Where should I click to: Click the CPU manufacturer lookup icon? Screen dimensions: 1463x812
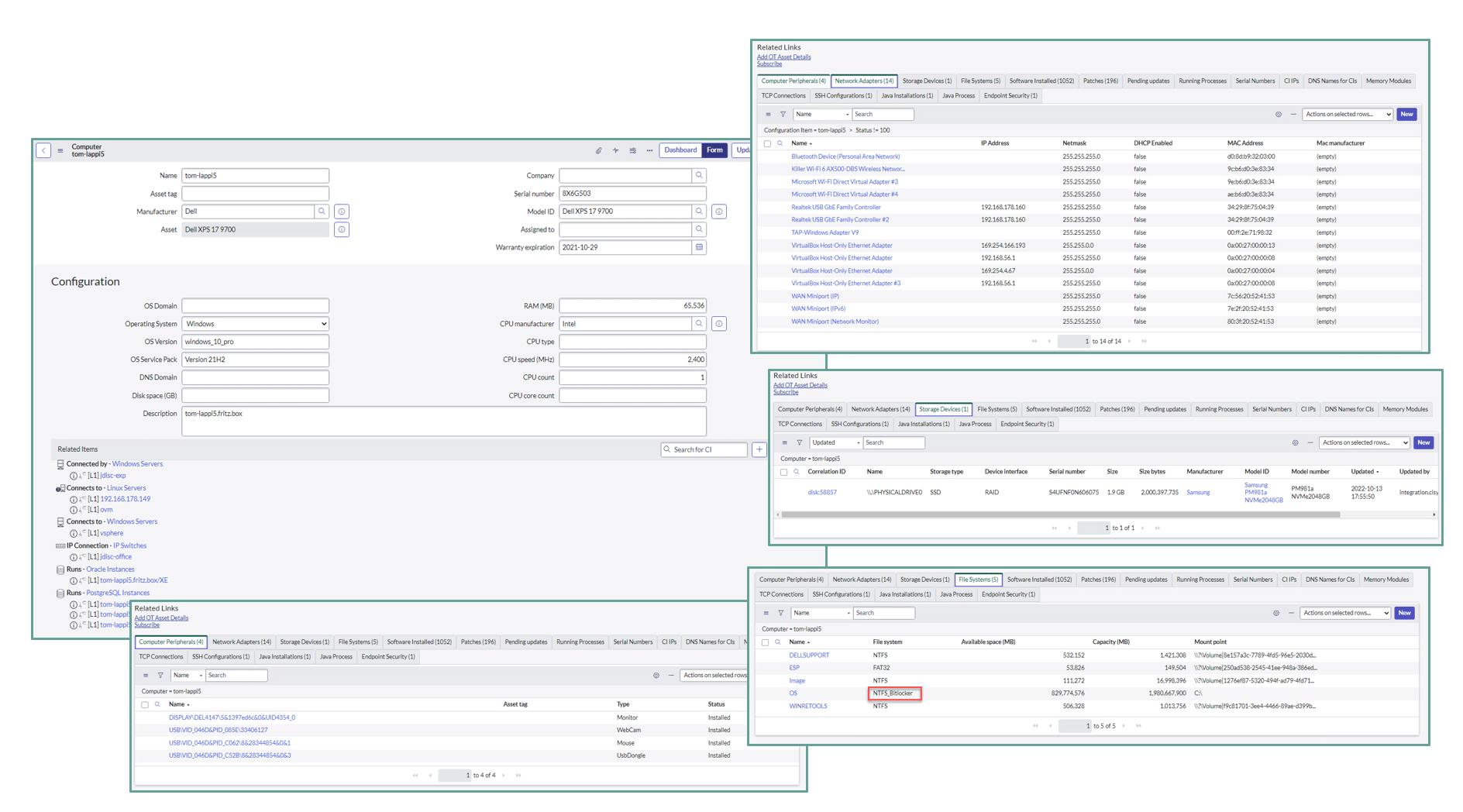tap(699, 324)
